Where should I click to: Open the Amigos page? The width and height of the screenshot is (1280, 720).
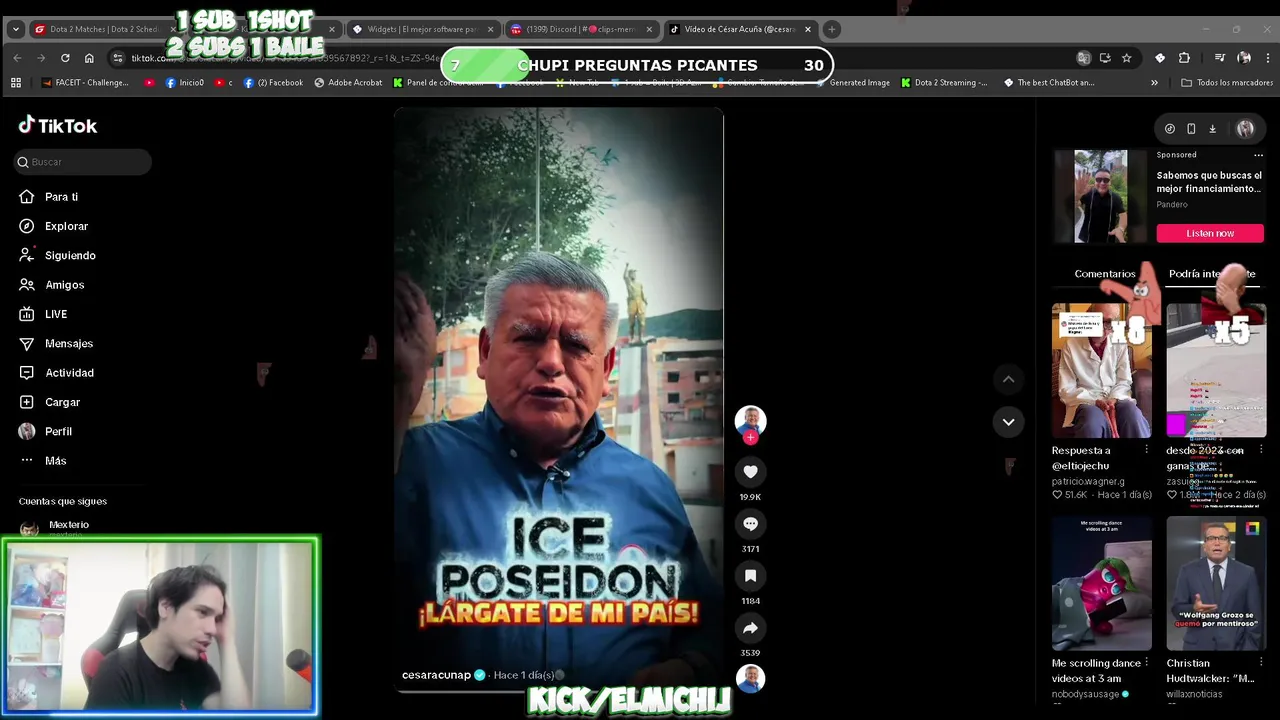(x=51, y=285)
